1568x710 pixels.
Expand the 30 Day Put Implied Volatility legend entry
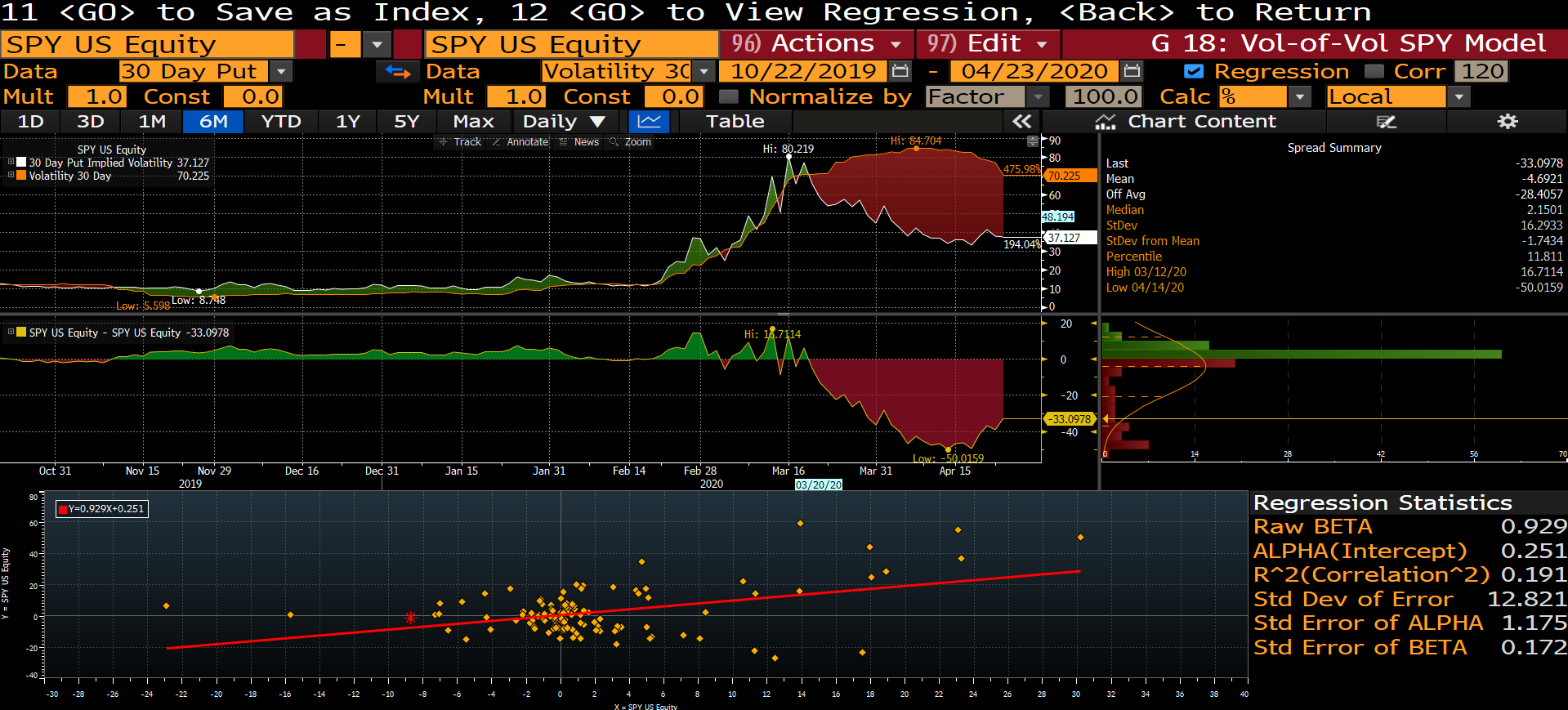pos(11,162)
